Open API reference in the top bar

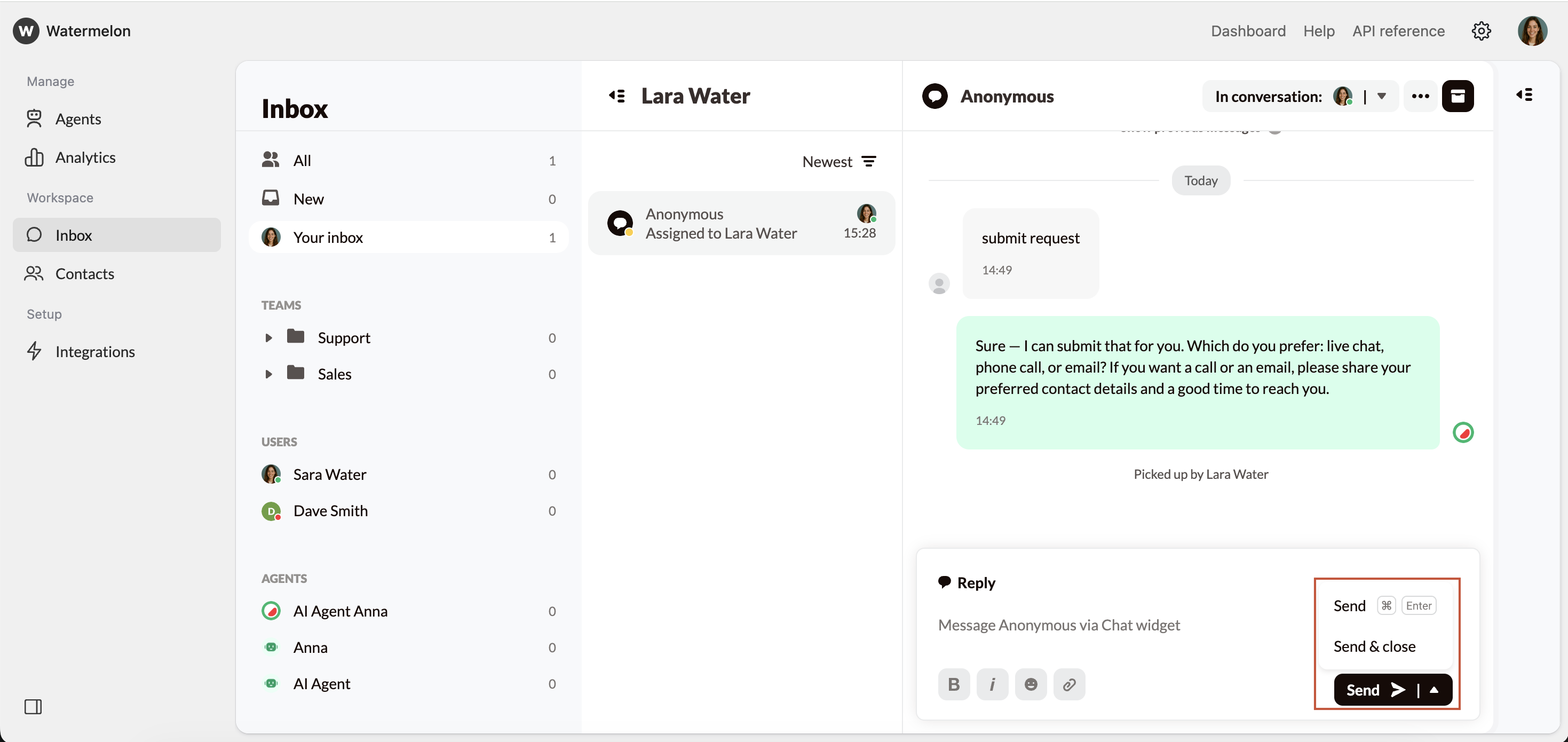pyautogui.click(x=1398, y=31)
